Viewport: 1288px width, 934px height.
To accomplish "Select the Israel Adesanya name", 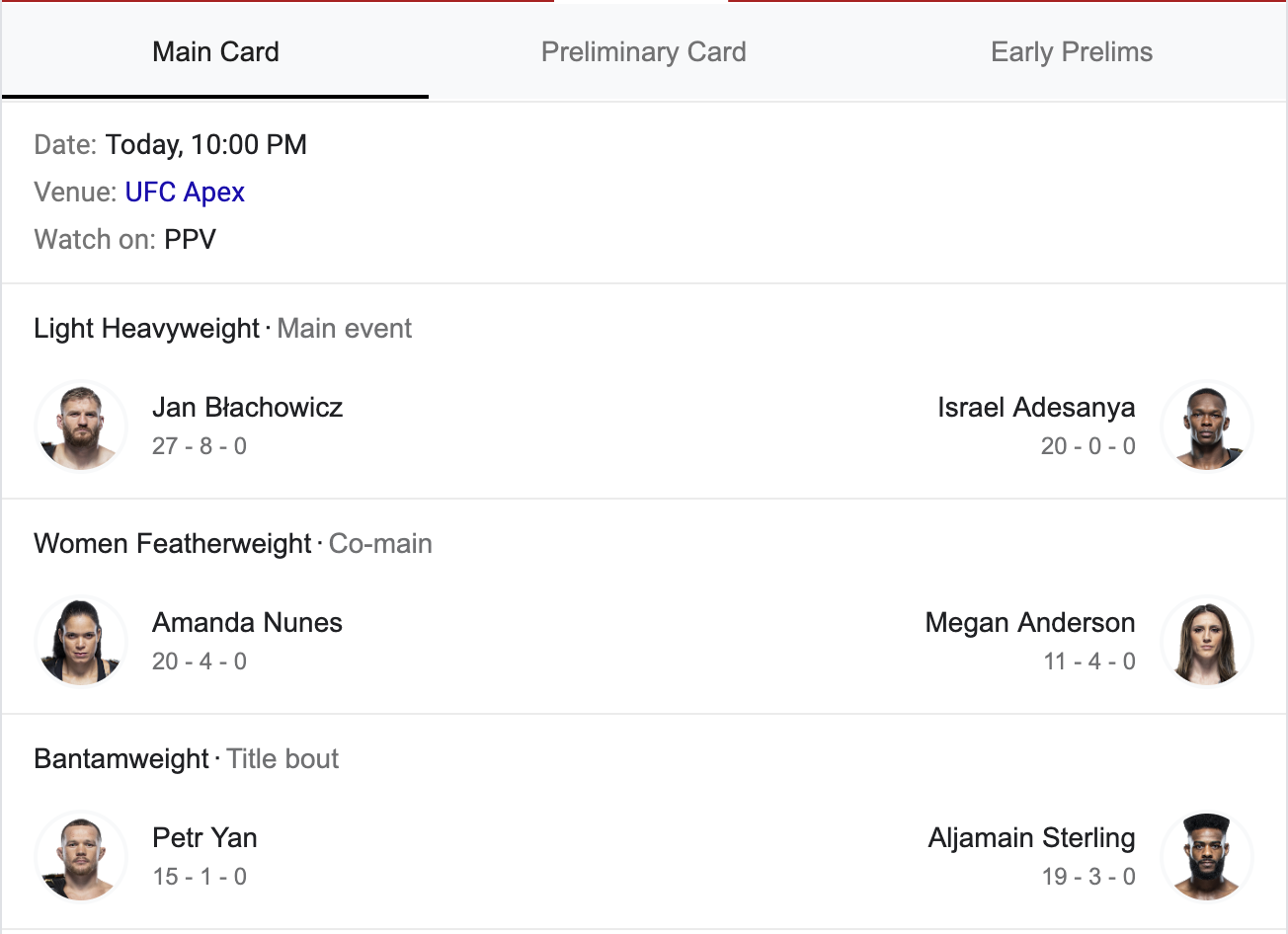I will point(1036,408).
